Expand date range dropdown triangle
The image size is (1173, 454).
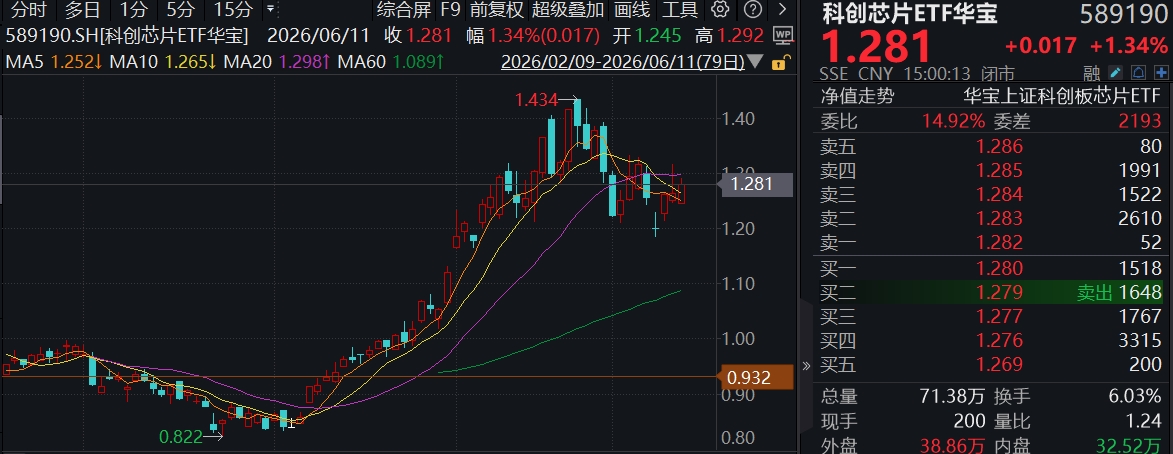(x=756, y=61)
